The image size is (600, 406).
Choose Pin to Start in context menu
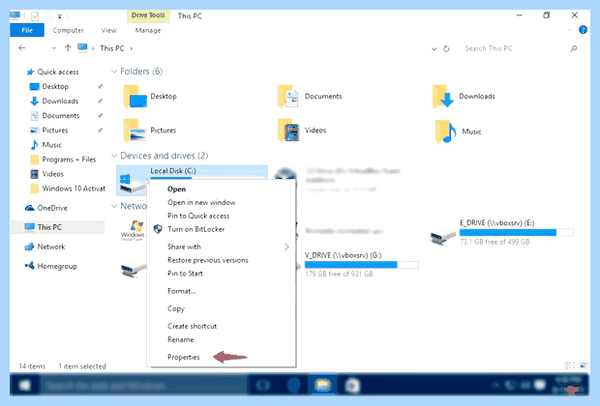(x=185, y=274)
